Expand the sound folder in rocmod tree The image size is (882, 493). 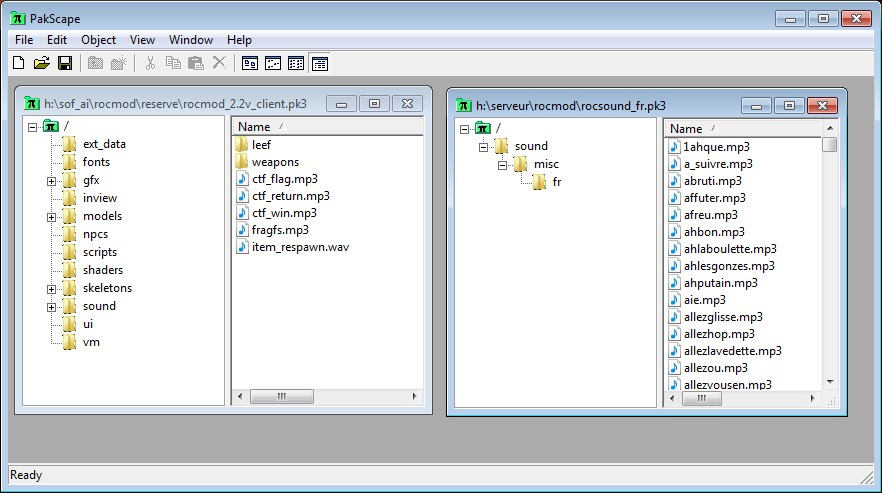click(51, 306)
